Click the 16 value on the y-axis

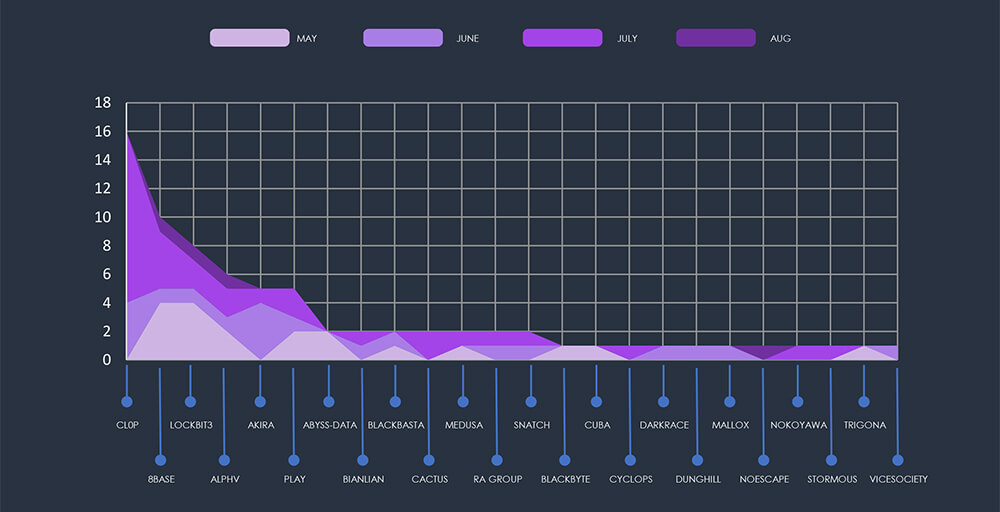pyautogui.click(x=103, y=131)
